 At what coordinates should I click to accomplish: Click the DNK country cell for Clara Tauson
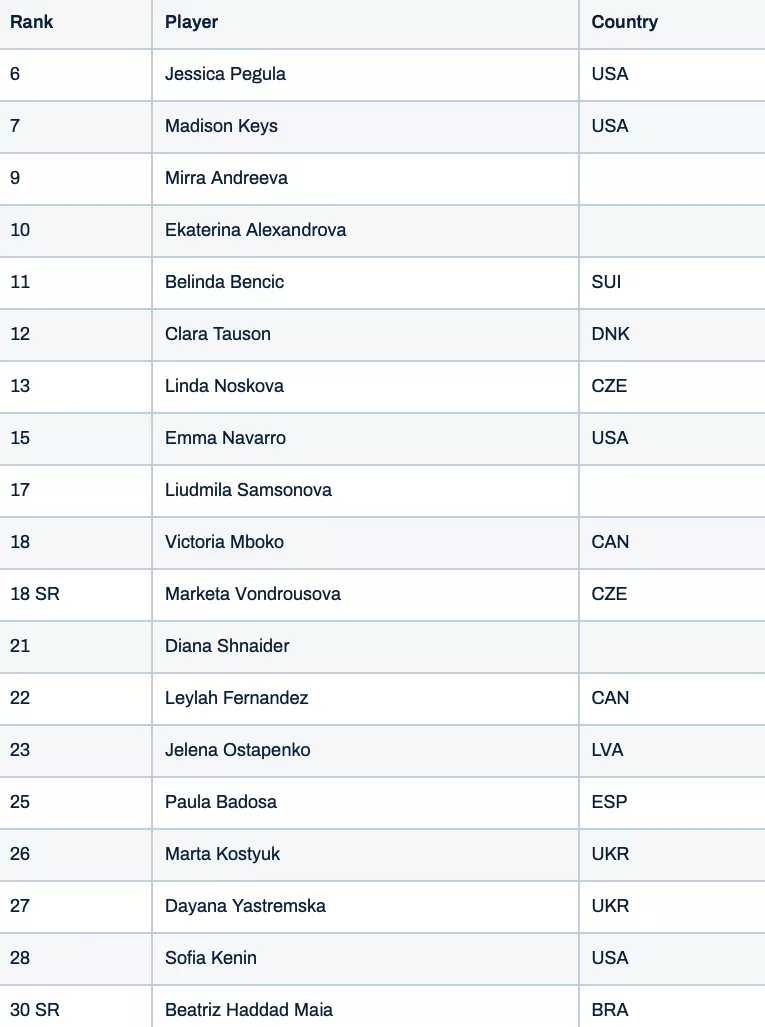(x=610, y=334)
